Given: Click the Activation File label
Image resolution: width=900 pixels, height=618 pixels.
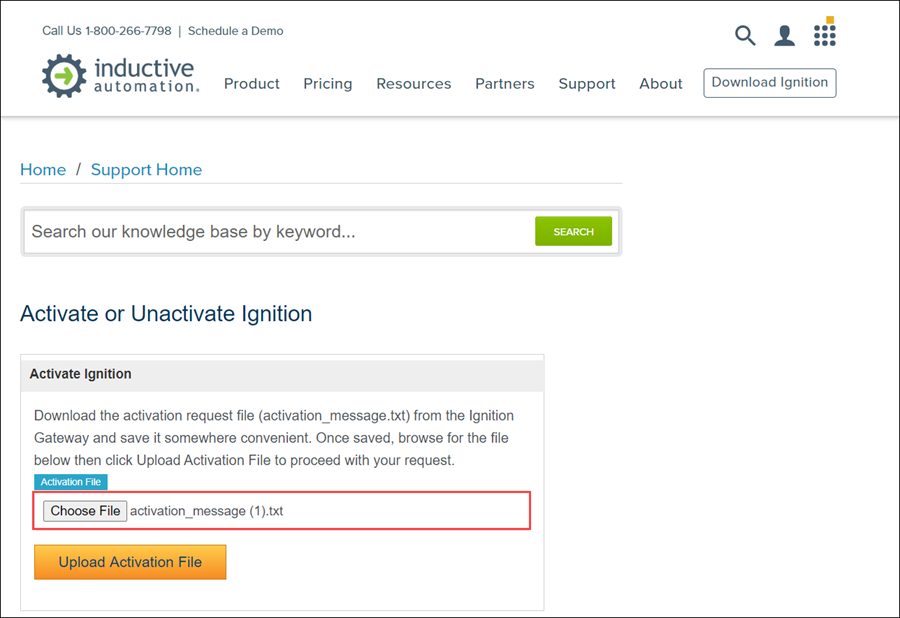Looking at the screenshot, I should (x=71, y=482).
